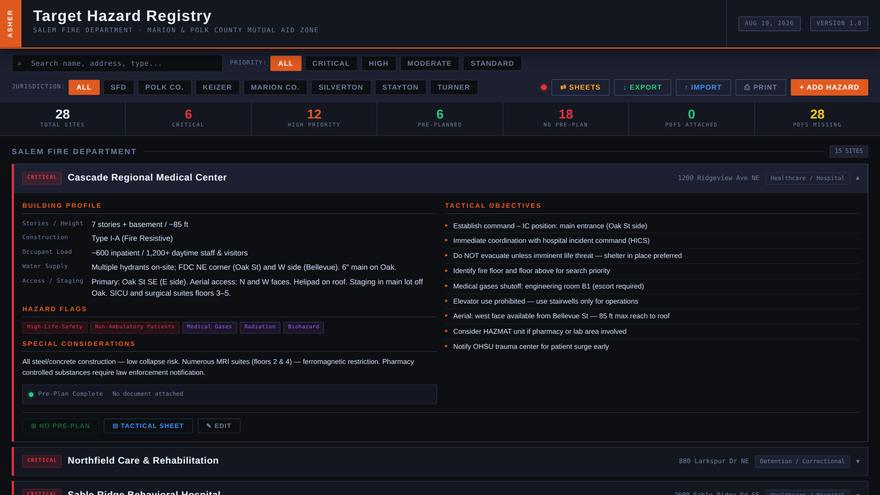The width and height of the screenshot is (880, 495).
Task: Click the 28 PDFs Missing stat
Action: point(817,118)
